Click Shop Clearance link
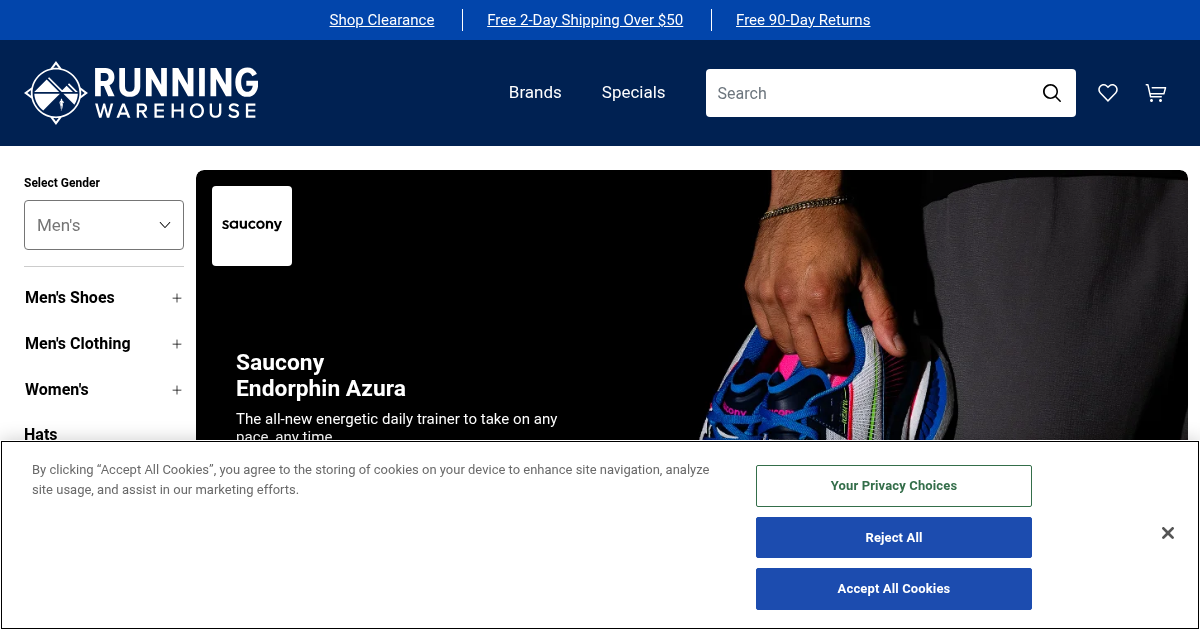1200x630 pixels. click(382, 20)
